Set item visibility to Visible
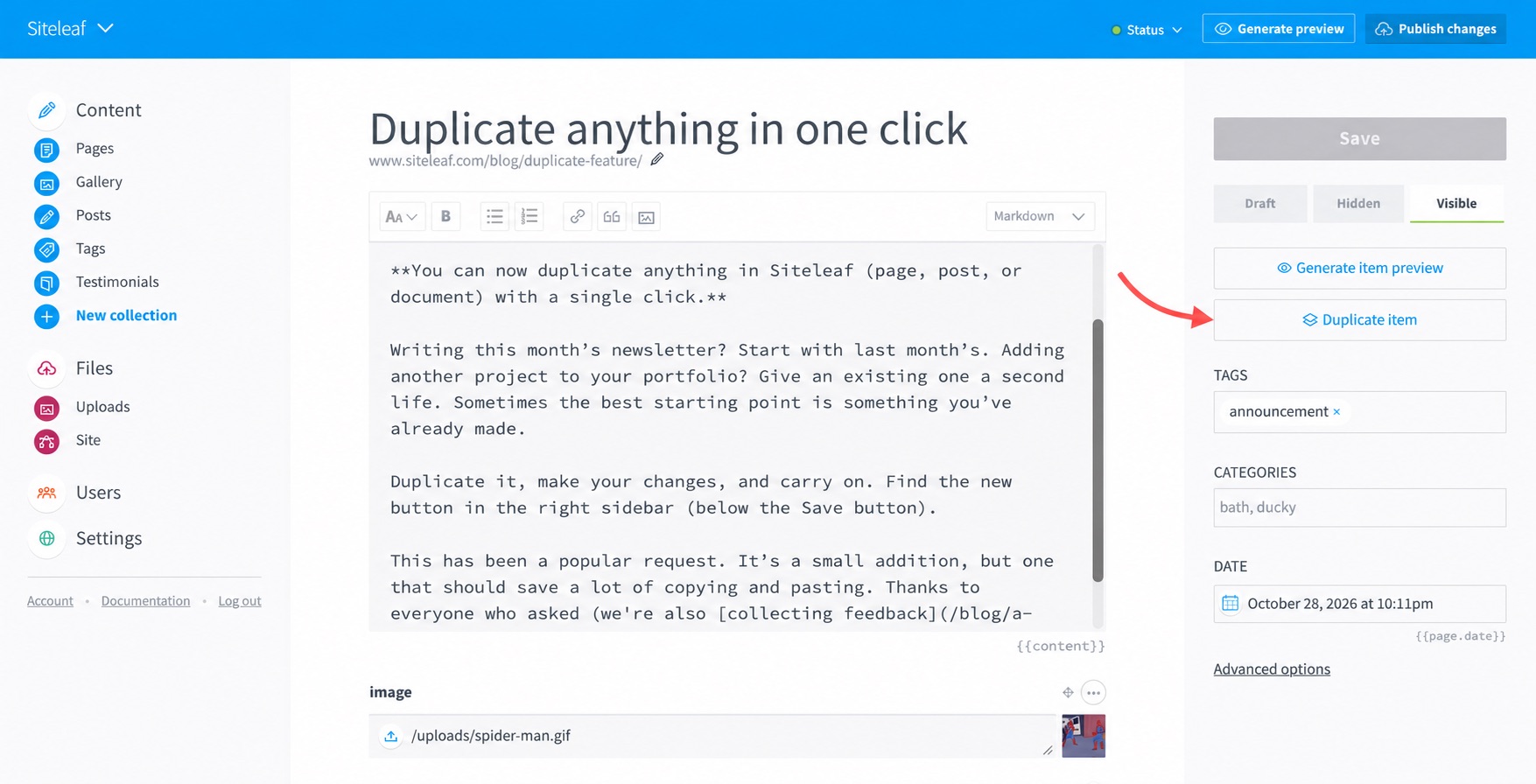The width and height of the screenshot is (1536, 784). 1456,203
